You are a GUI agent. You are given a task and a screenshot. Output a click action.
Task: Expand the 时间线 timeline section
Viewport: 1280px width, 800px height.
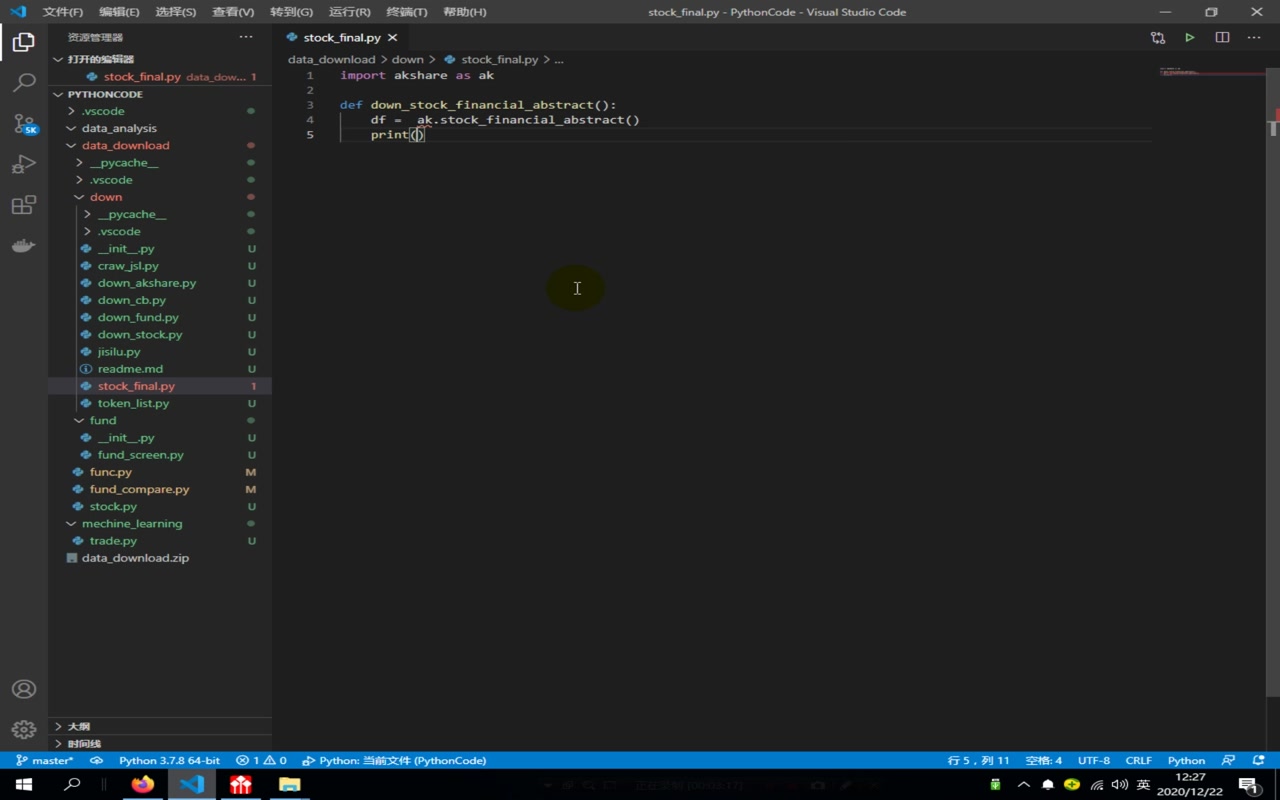click(x=159, y=743)
